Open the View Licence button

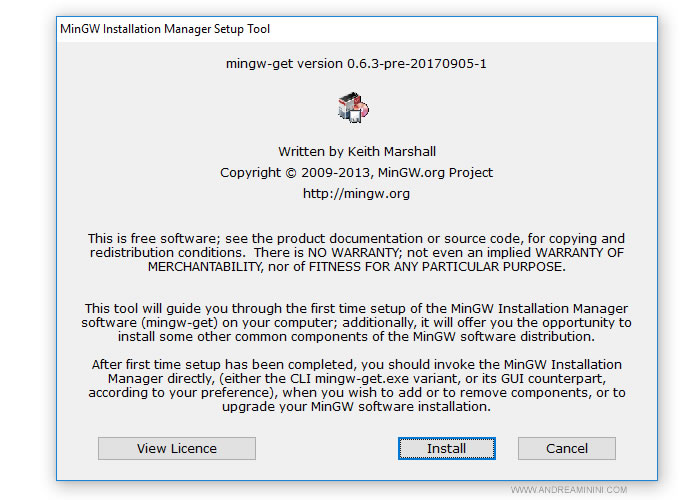pyautogui.click(x=177, y=448)
